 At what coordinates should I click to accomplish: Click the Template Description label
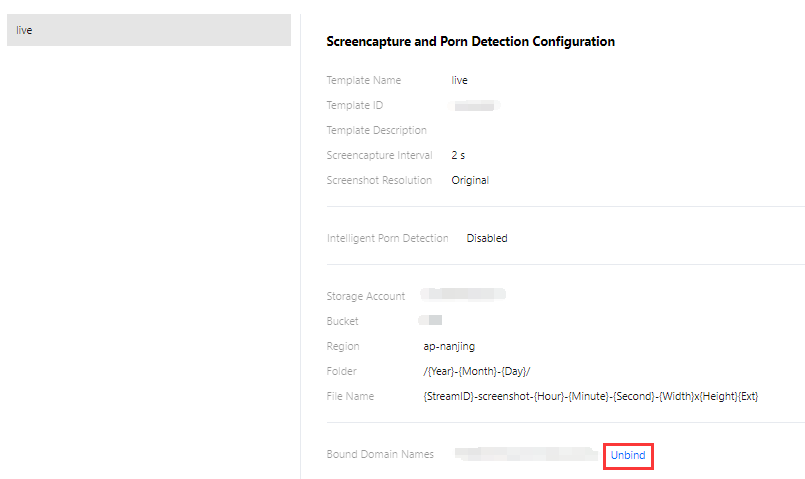tap(376, 130)
